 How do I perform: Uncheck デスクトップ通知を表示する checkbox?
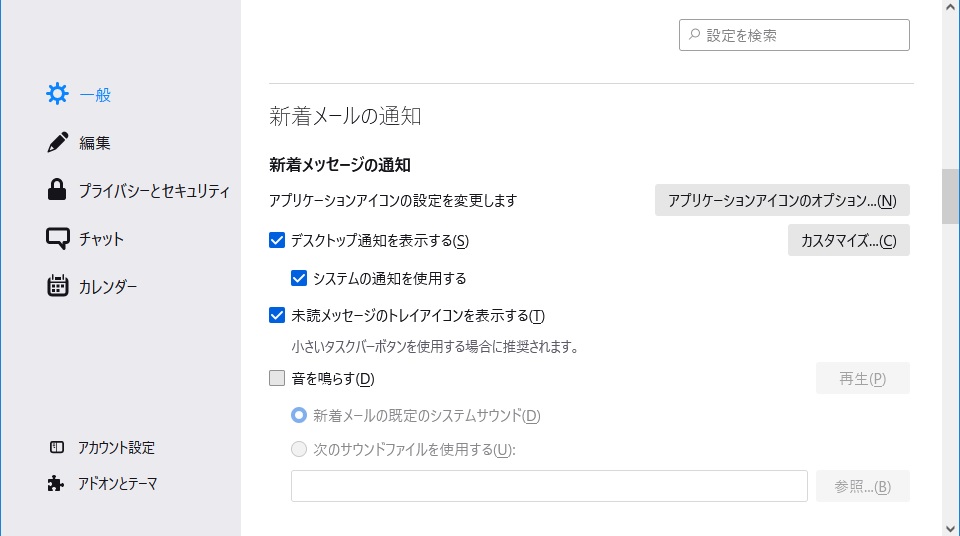coord(278,240)
